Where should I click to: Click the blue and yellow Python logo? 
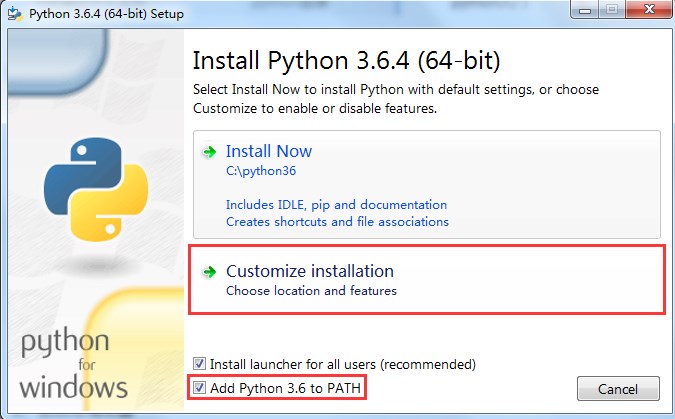(96, 189)
